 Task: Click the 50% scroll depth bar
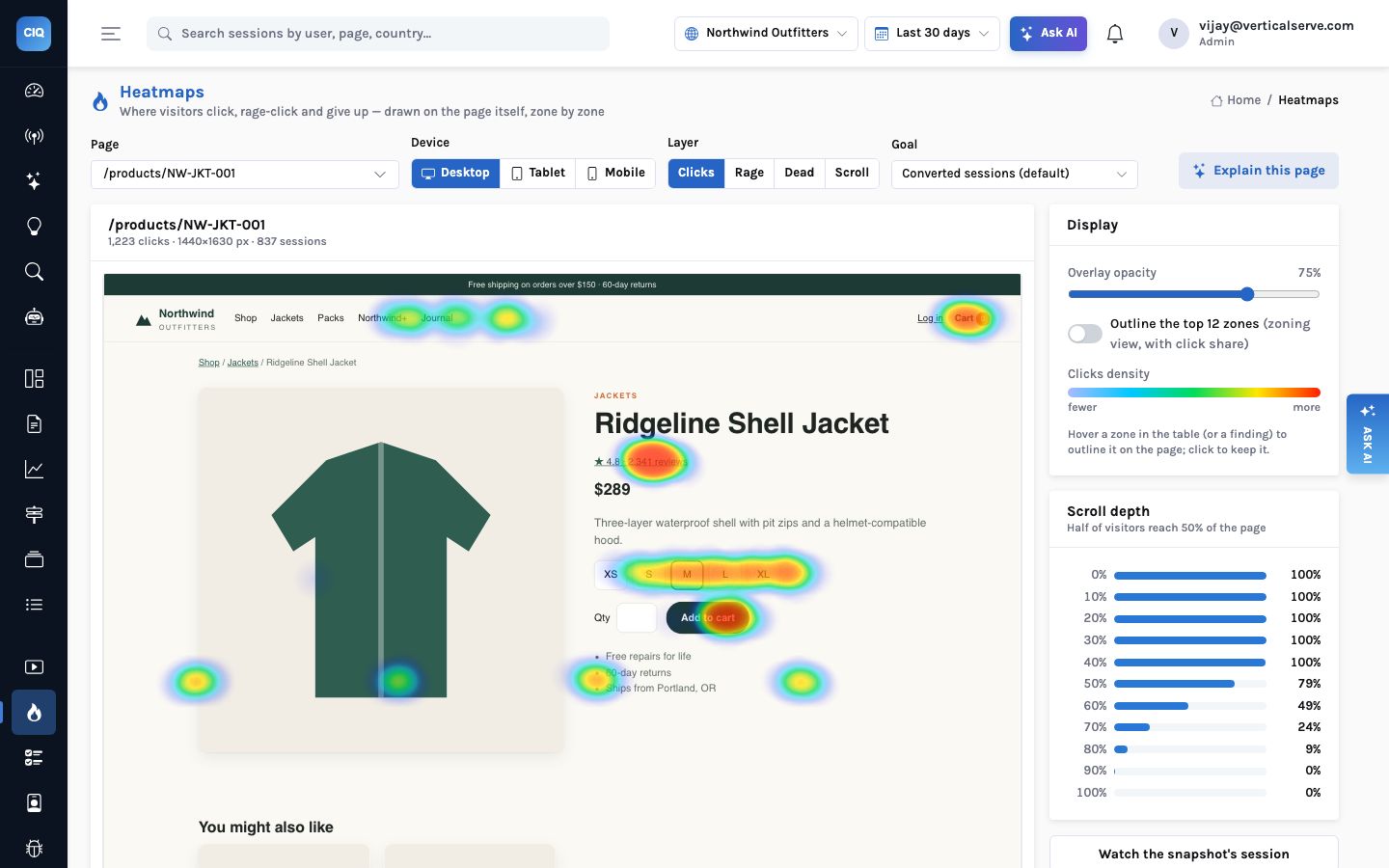click(1190, 684)
